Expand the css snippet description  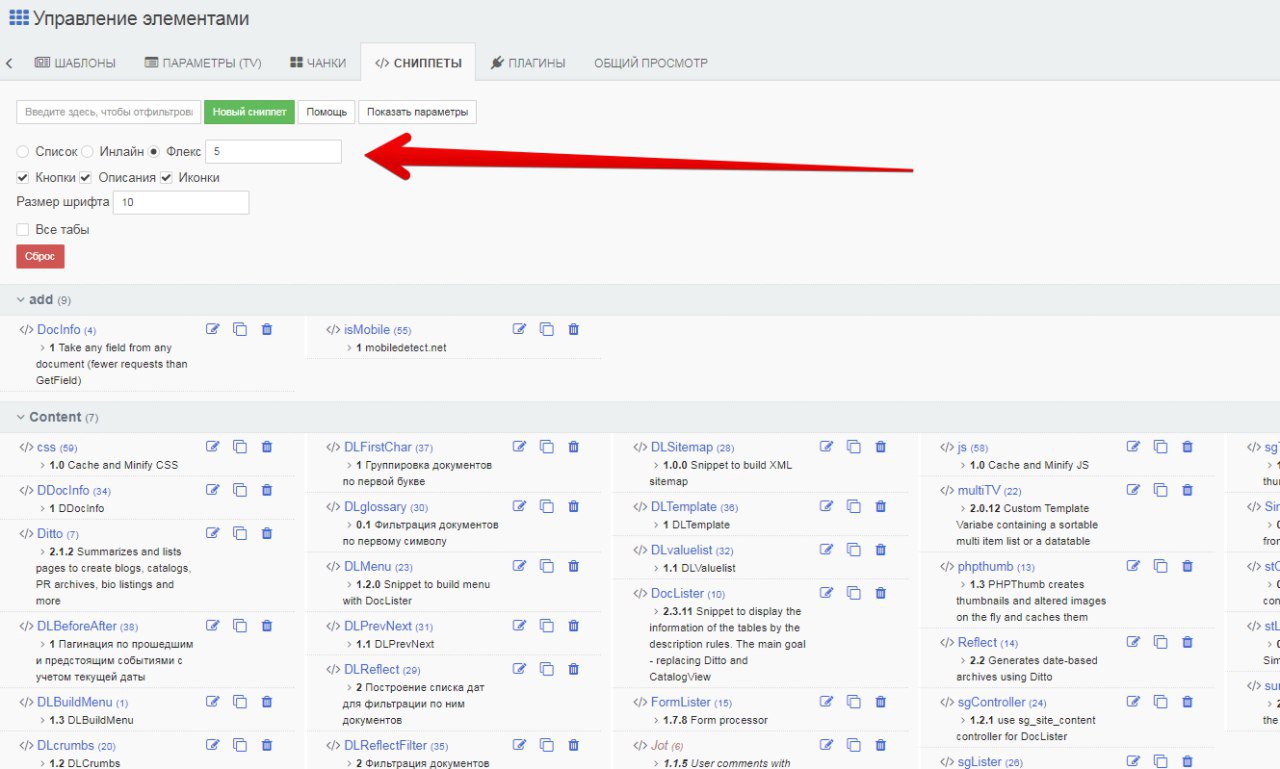point(41,465)
